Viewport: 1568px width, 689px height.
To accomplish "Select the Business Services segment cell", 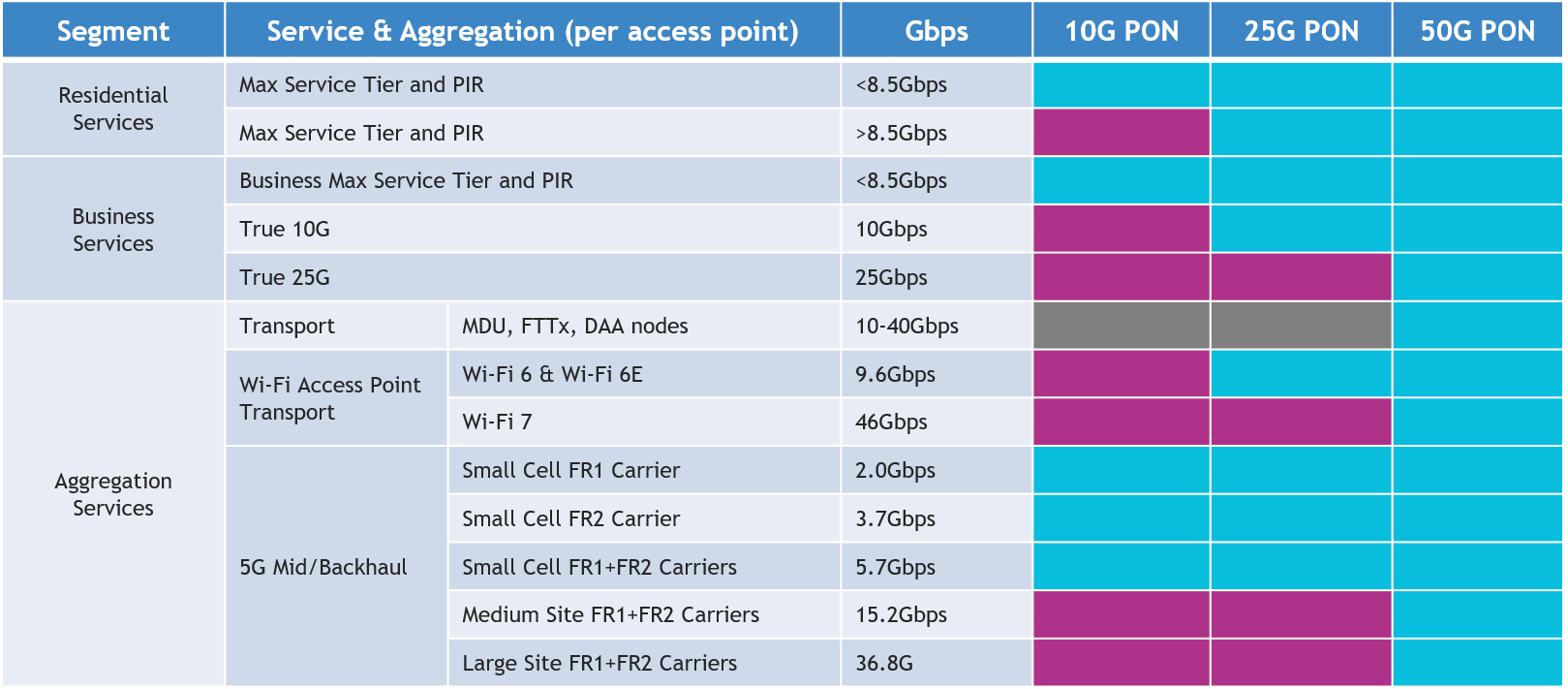I will (x=113, y=229).
